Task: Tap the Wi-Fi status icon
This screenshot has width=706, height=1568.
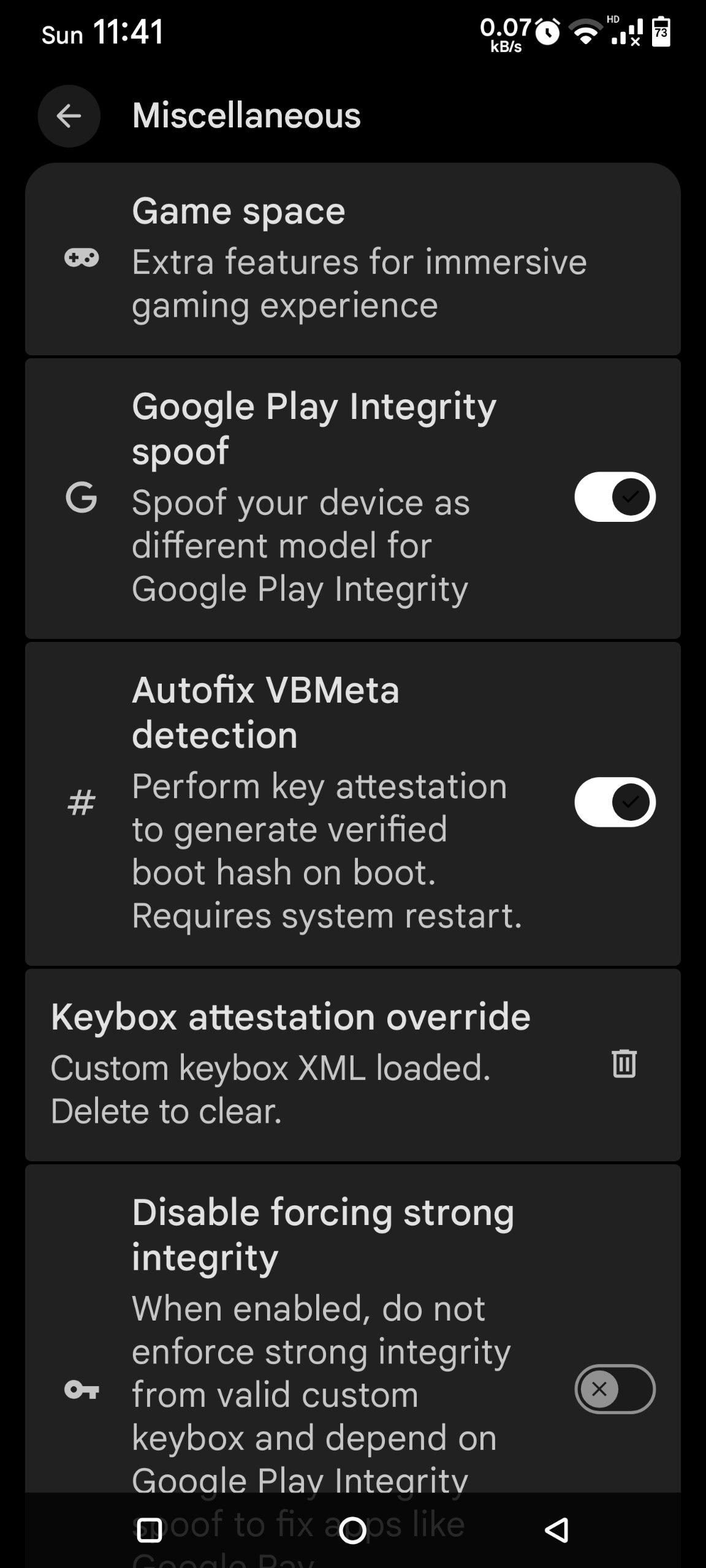Action: tap(586, 32)
